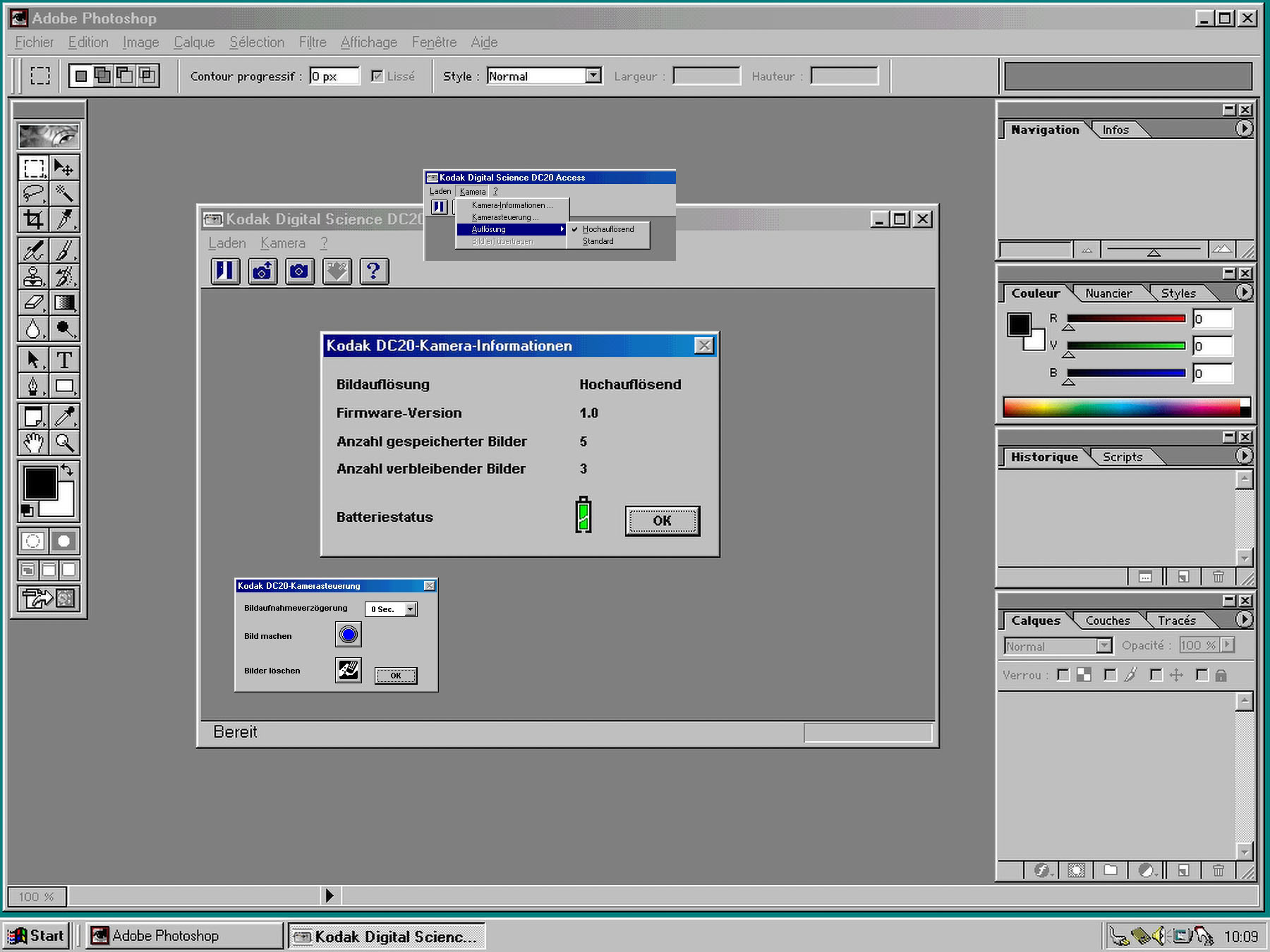Toggle lock image pixels checkbox

pyautogui.click(x=1110, y=676)
